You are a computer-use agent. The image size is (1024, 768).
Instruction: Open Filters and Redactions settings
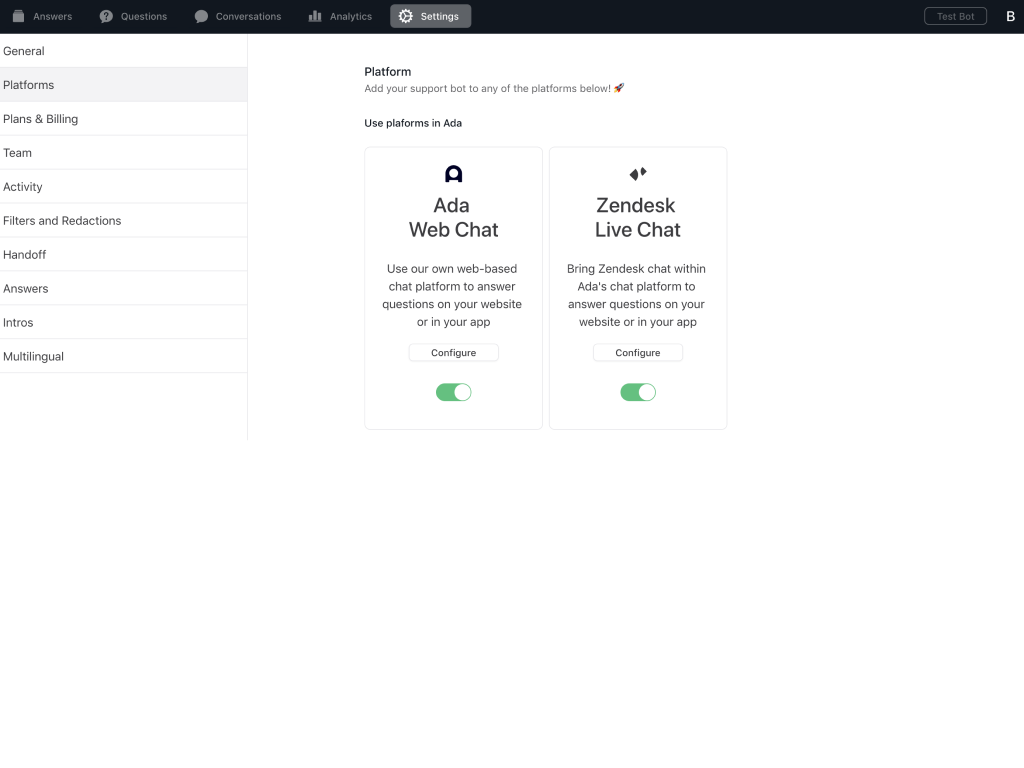[x=62, y=221]
